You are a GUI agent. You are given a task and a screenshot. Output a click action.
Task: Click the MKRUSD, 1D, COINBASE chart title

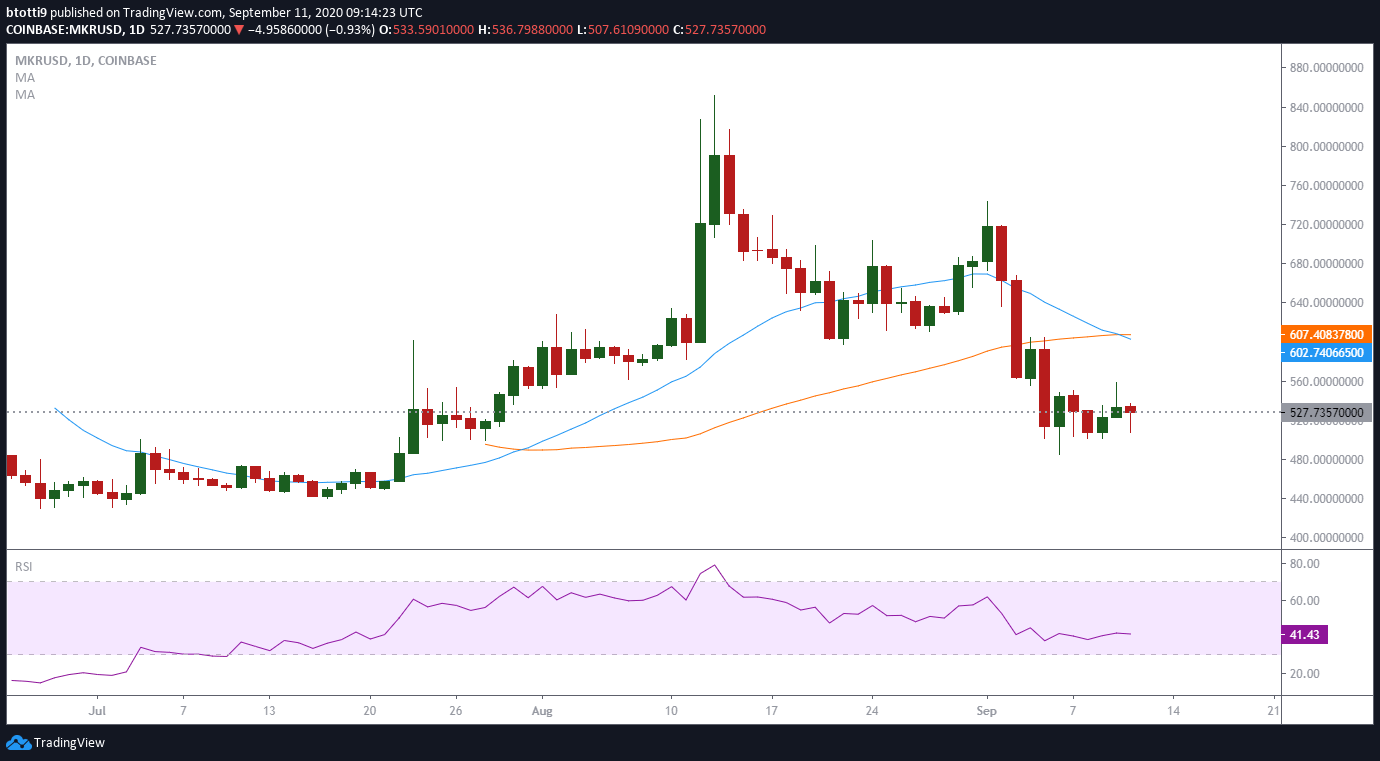pyautogui.click(x=85, y=60)
